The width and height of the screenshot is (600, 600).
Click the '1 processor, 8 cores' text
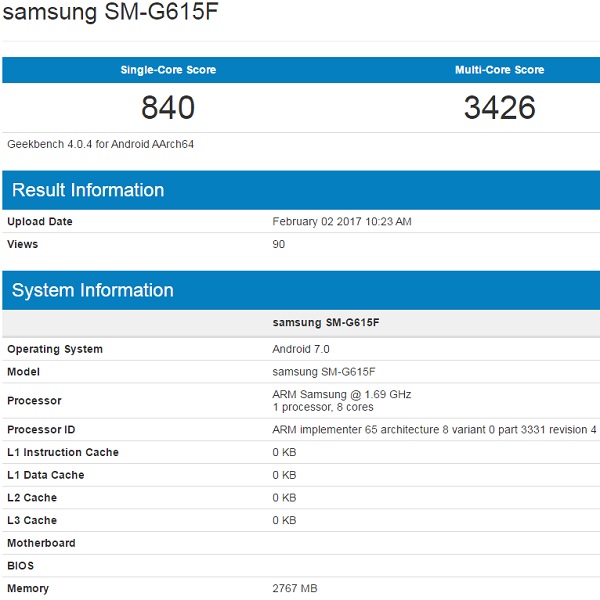323,407
